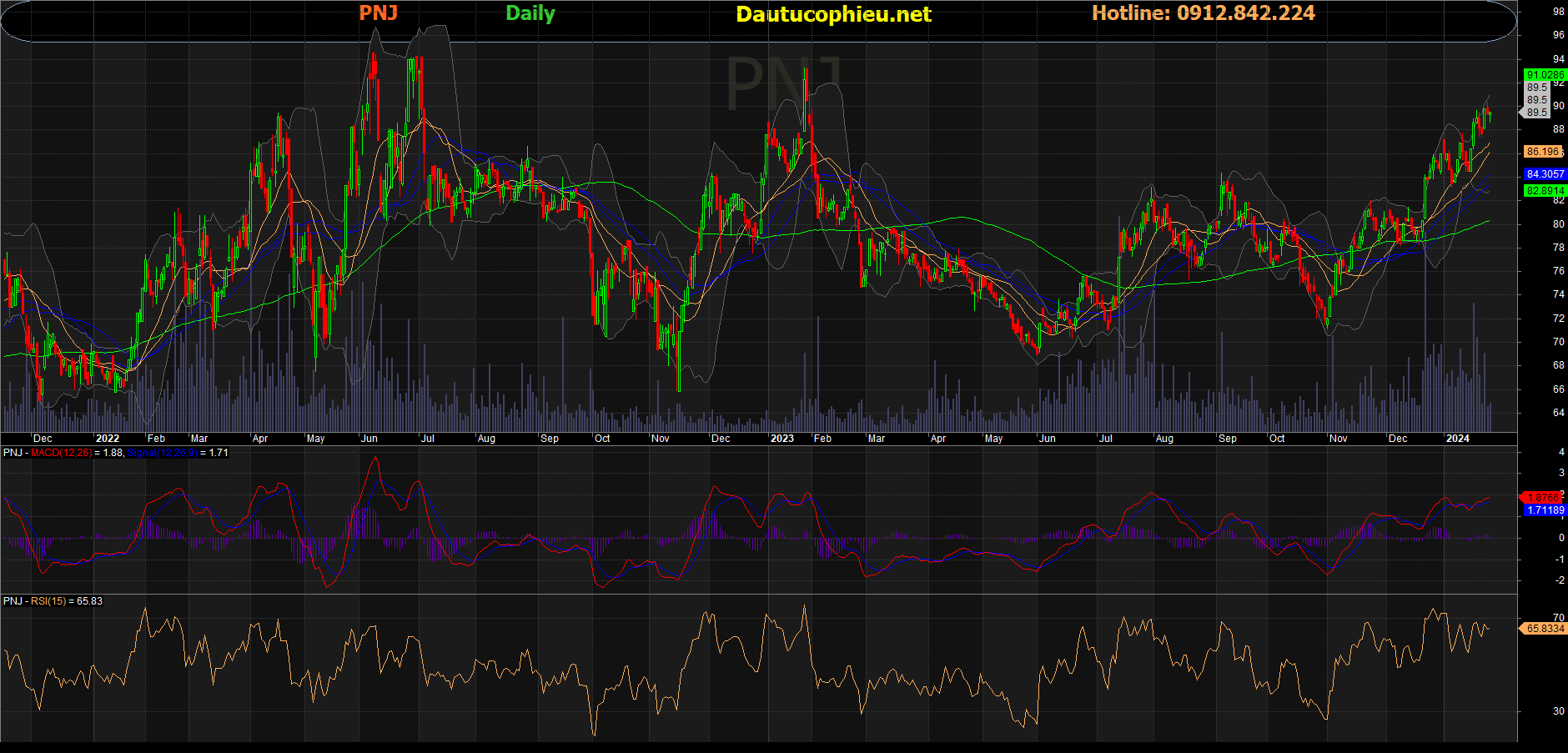Jump to the 2024 year marker
Viewport: 1568px width, 753px height.
[x=1457, y=439]
